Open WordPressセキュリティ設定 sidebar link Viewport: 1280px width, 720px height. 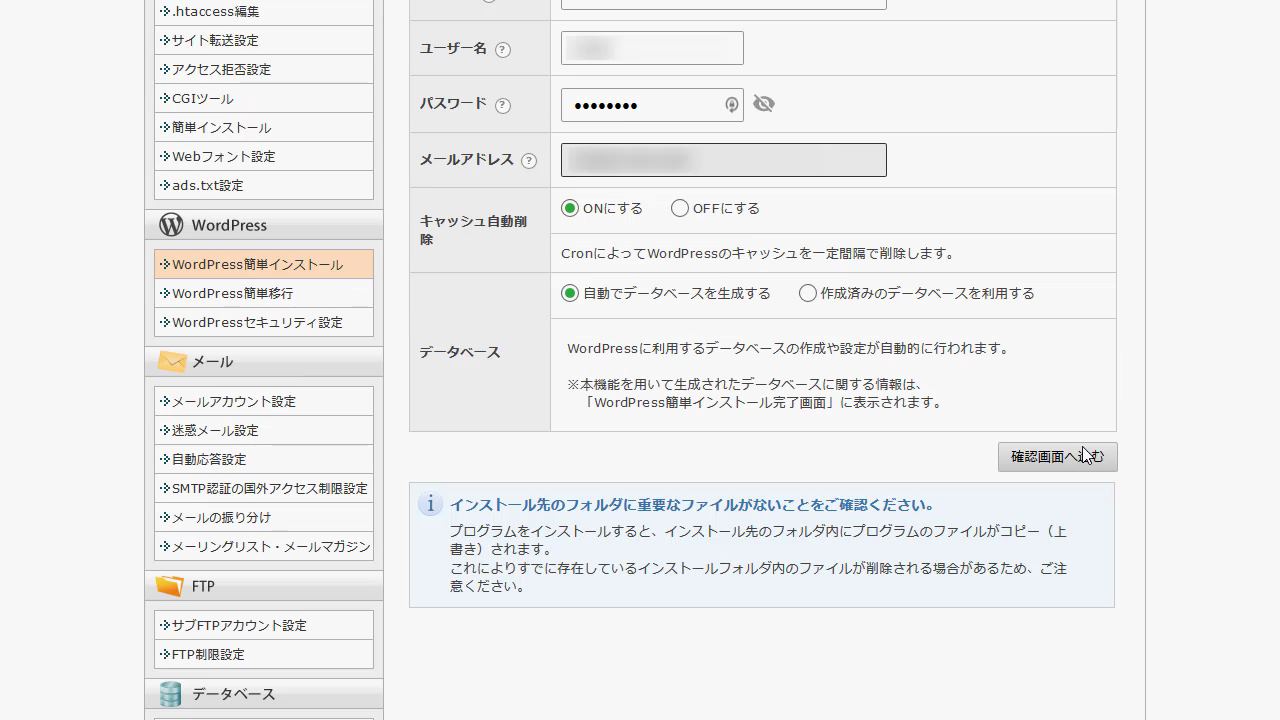click(x=257, y=322)
